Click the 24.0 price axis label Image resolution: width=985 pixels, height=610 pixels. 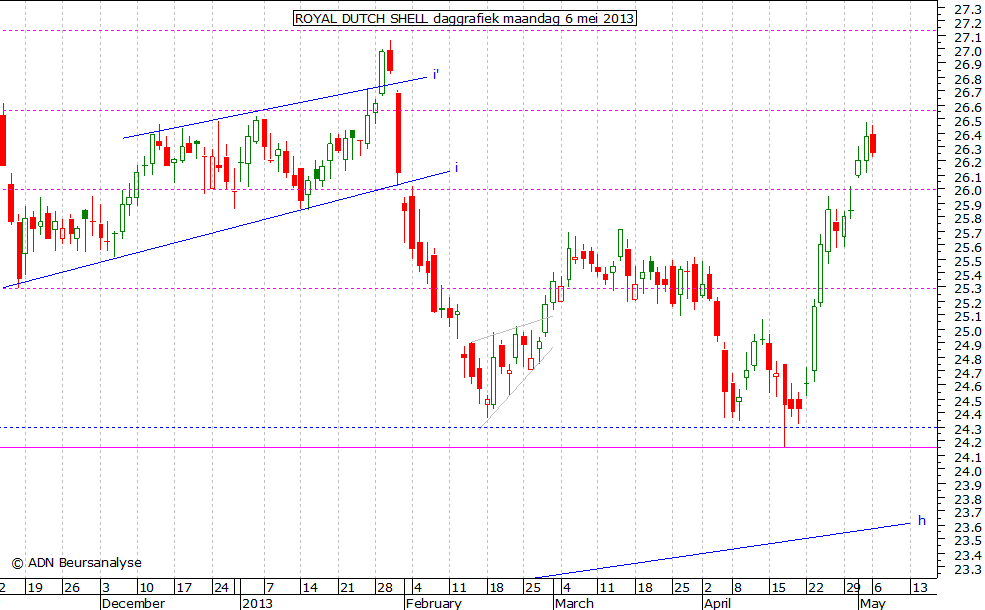point(967,472)
